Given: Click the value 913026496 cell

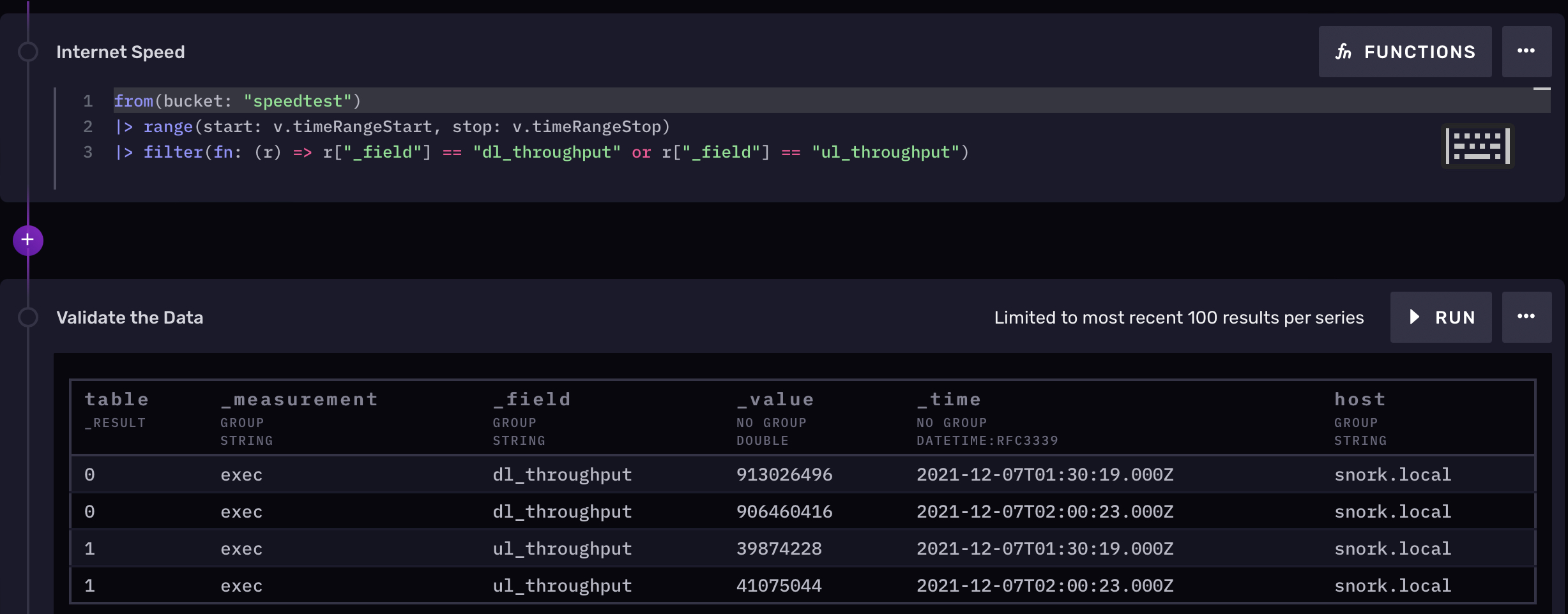Looking at the screenshot, I should click(x=784, y=474).
